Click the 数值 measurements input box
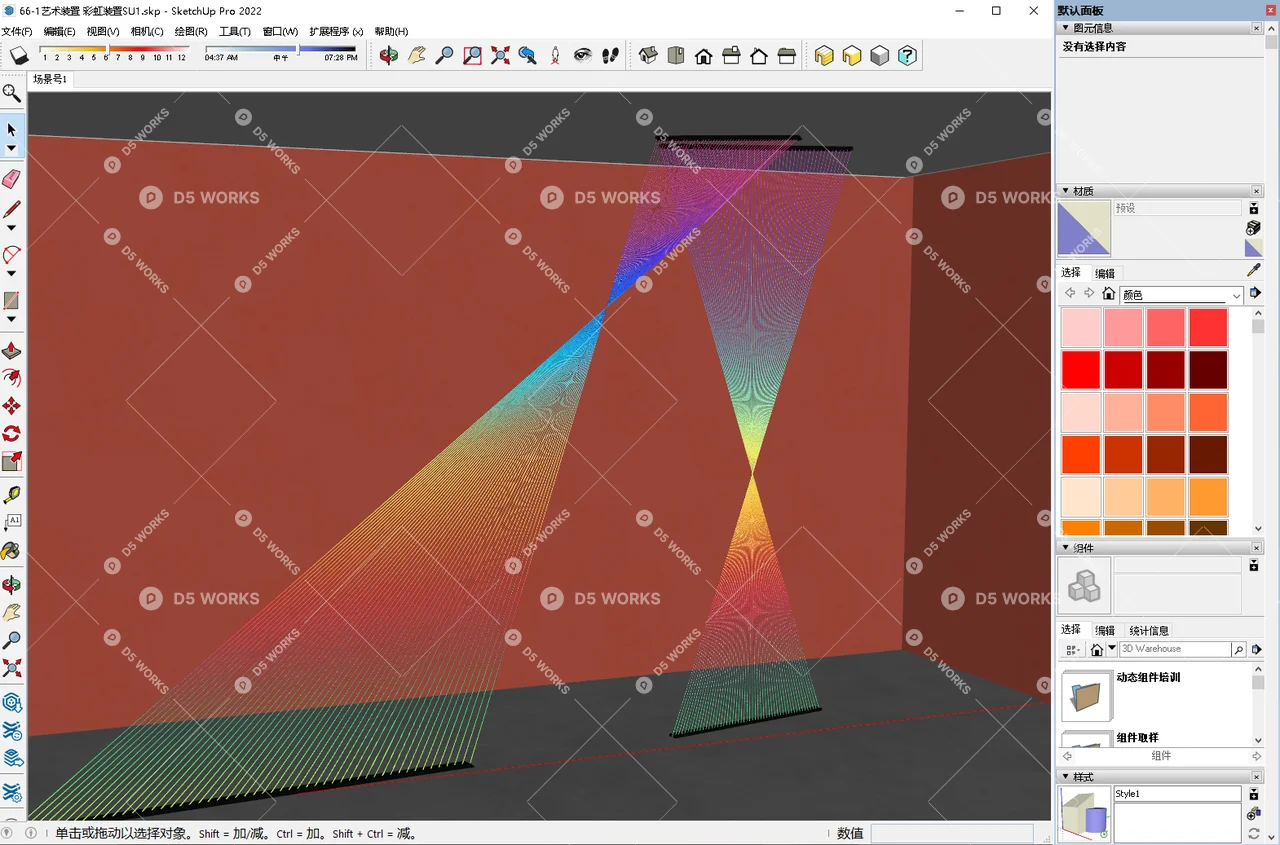This screenshot has width=1280, height=845. pos(952,833)
